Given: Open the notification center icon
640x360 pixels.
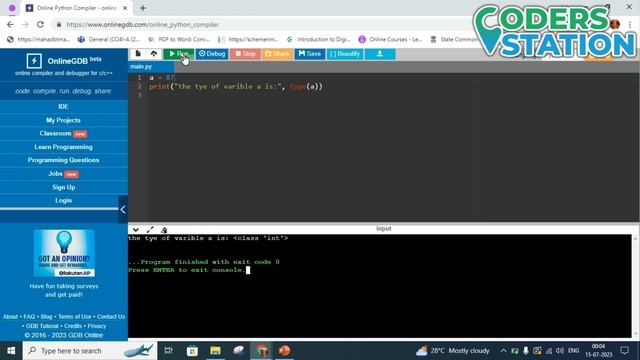Looking at the screenshot, I should pos(624,351).
